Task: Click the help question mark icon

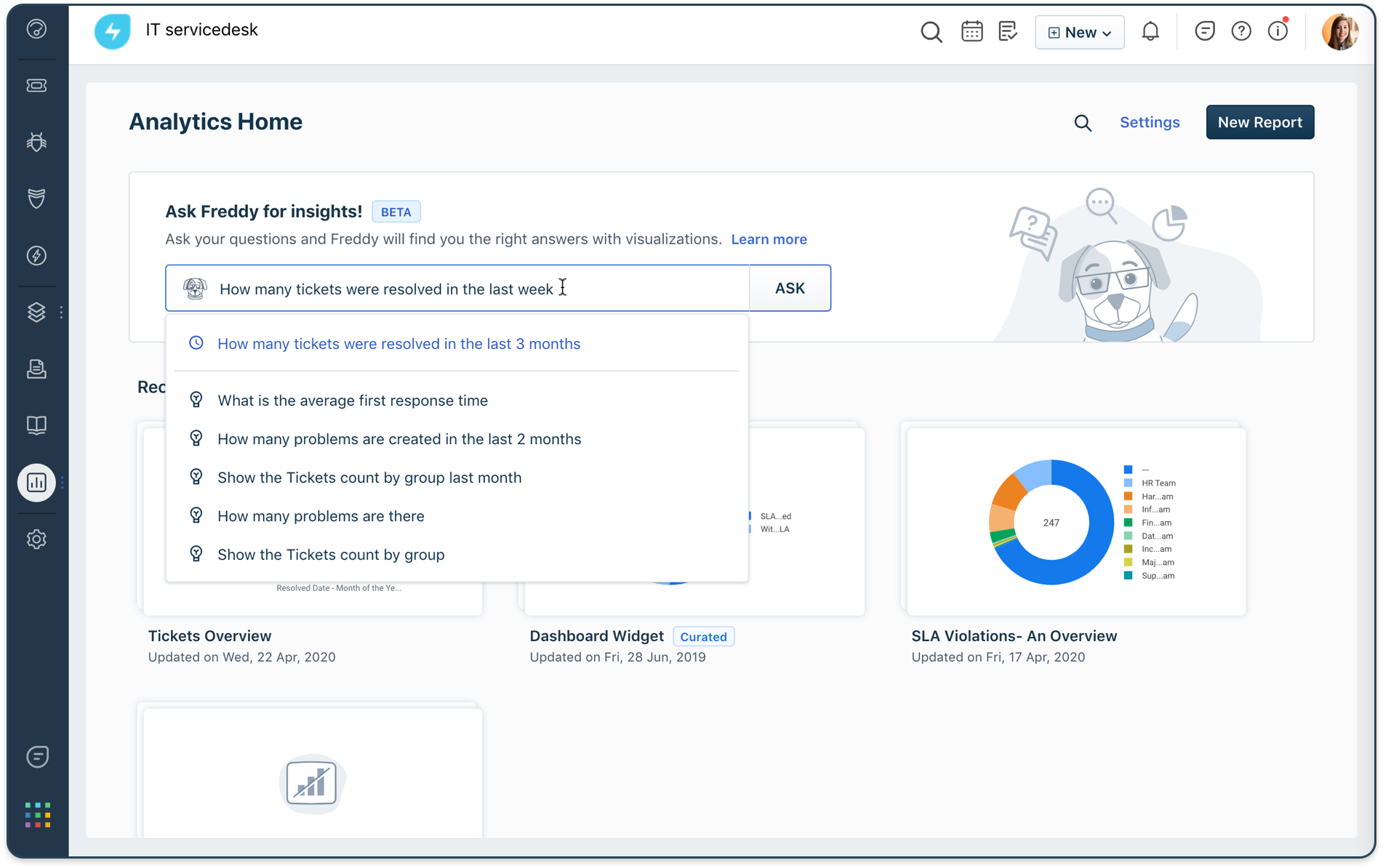Action: 1241,31
